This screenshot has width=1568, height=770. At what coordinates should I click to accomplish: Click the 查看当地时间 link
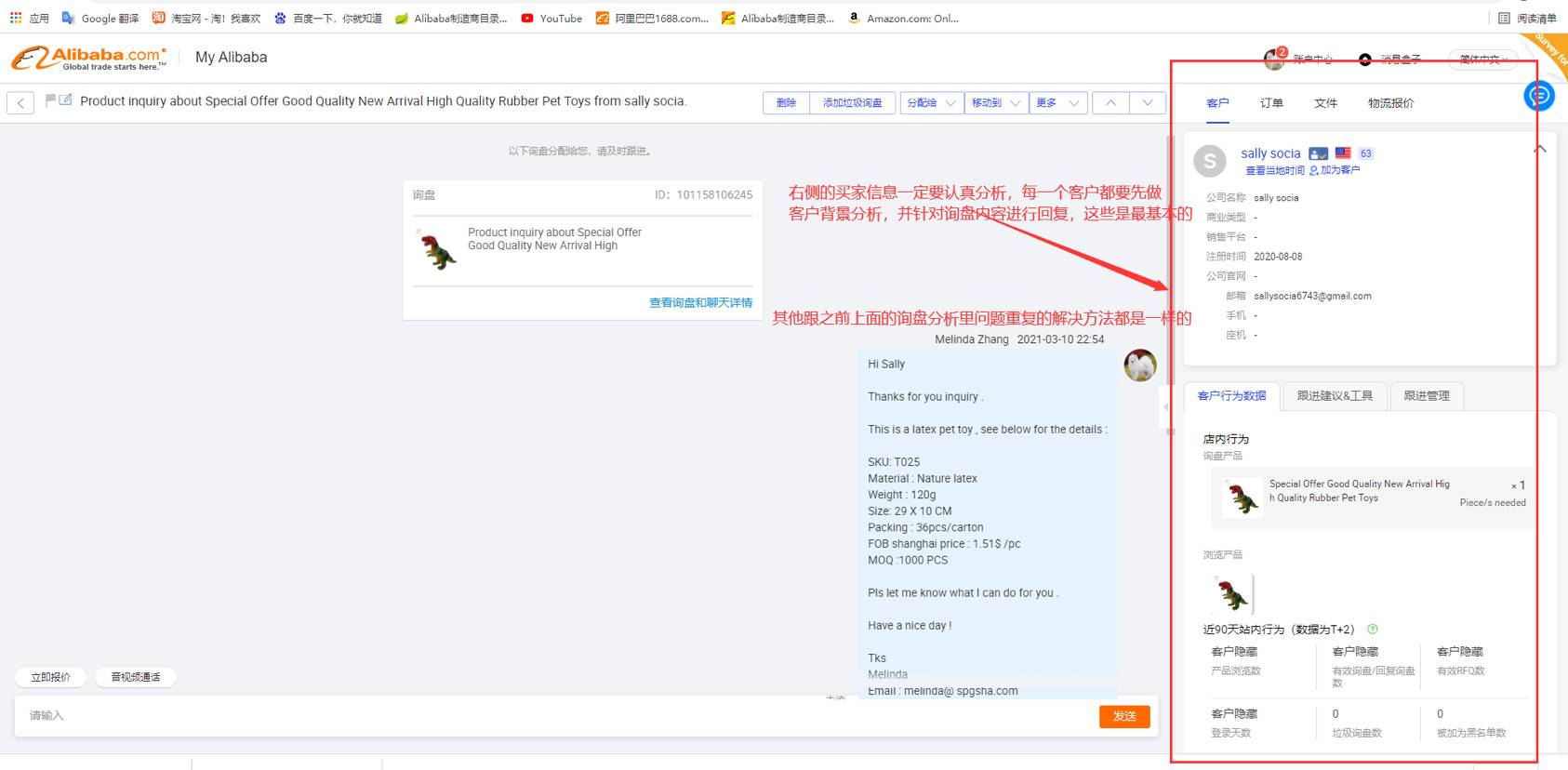[1275, 170]
